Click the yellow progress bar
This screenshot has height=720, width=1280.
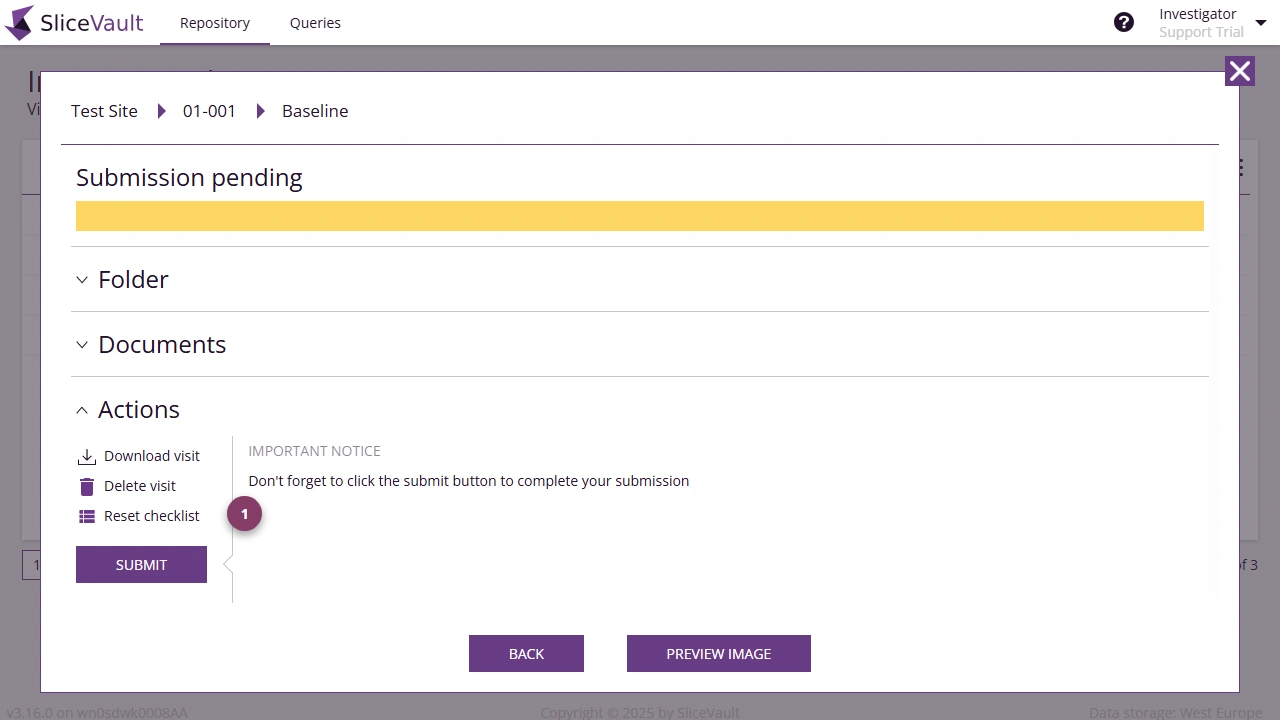pyautogui.click(x=640, y=215)
